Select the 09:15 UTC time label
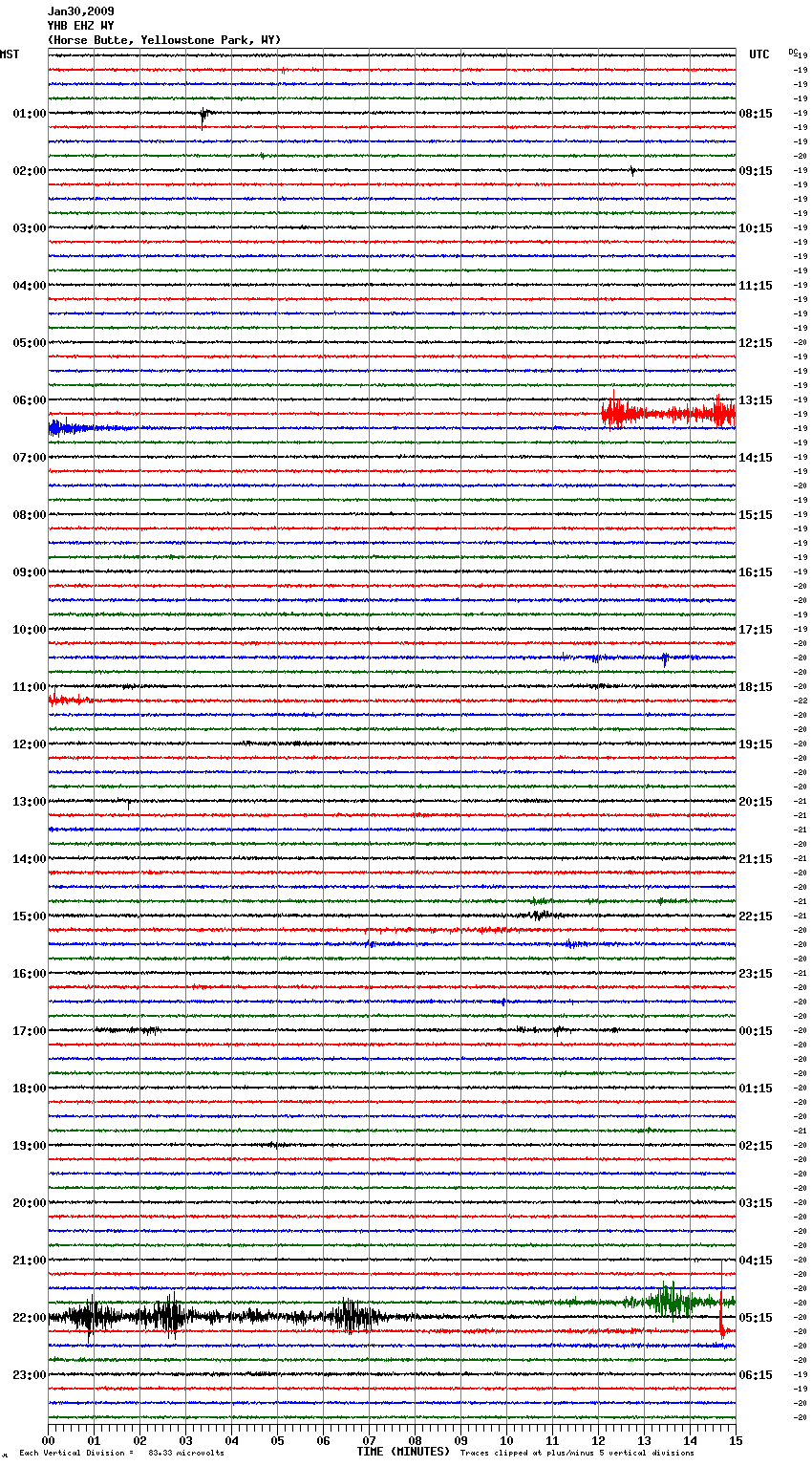Screen dimensions: 812x1466 [756, 171]
